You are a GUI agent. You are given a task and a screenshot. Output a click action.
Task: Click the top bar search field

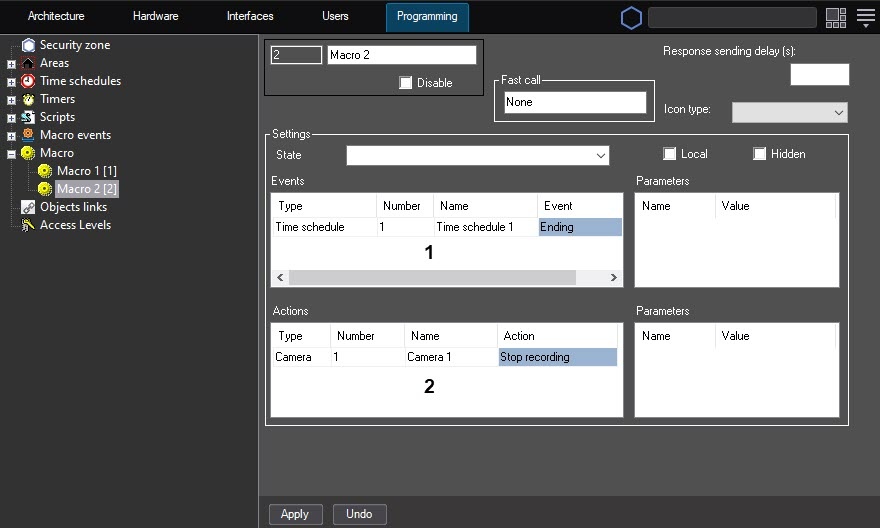coord(732,18)
